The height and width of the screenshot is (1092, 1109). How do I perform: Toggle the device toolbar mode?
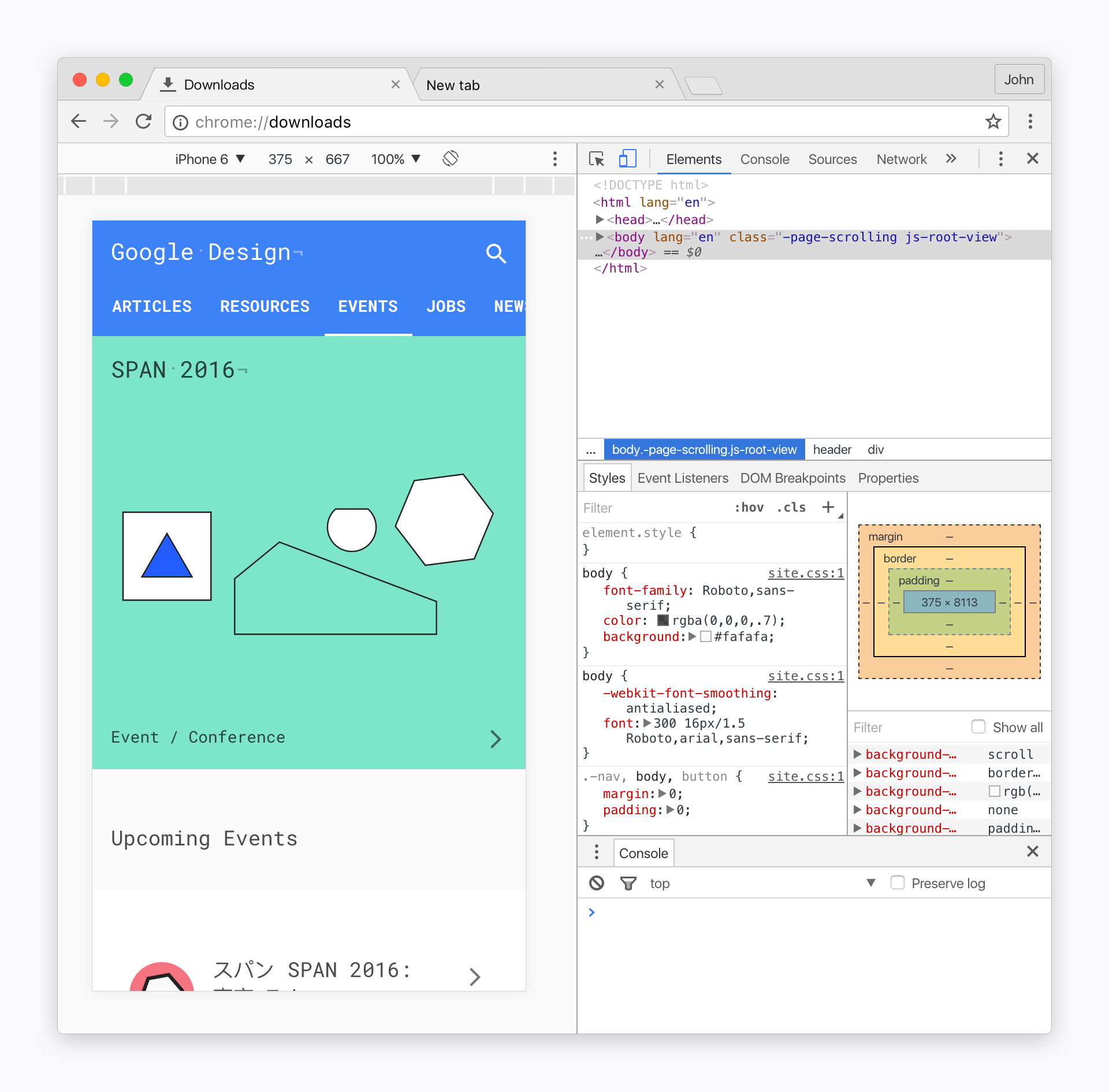tap(627, 158)
